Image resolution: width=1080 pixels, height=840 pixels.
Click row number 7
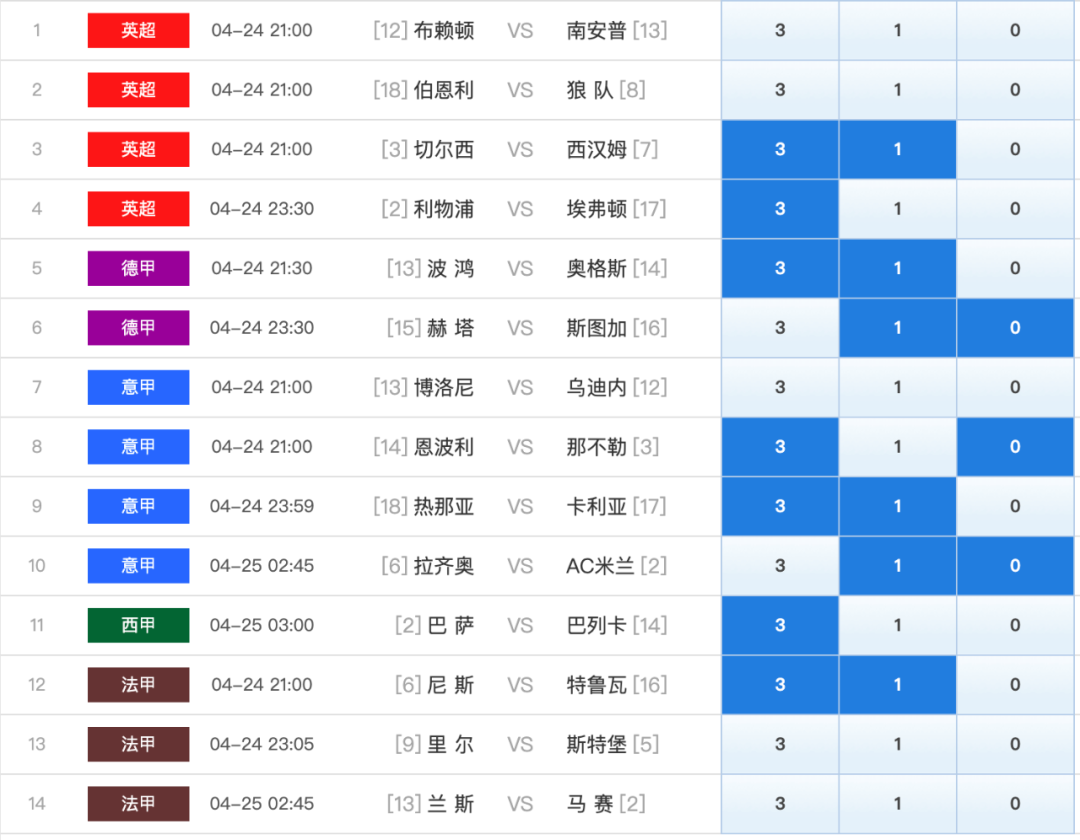pos(37,387)
